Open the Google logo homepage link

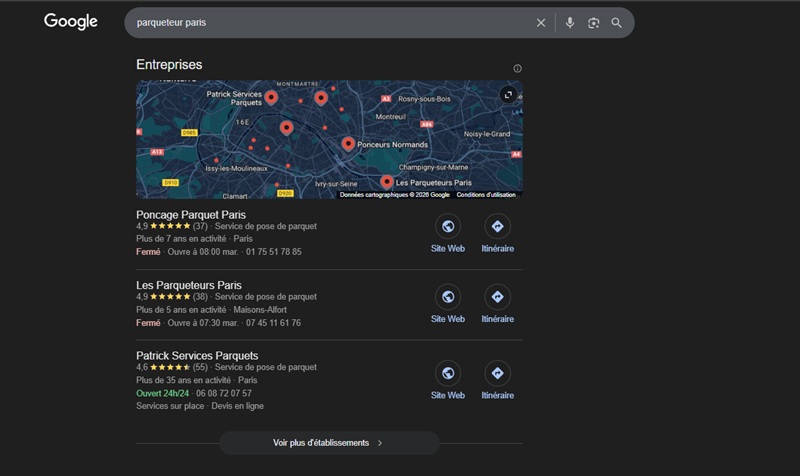tap(71, 21)
